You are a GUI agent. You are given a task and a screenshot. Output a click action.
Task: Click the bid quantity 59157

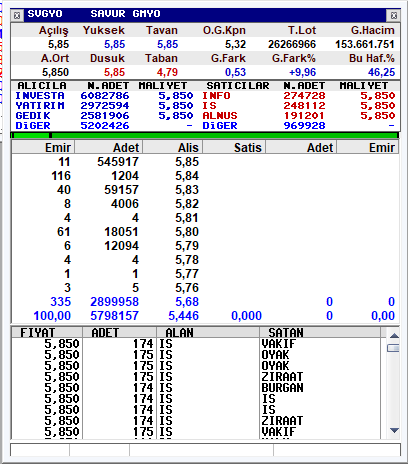(121, 190)
